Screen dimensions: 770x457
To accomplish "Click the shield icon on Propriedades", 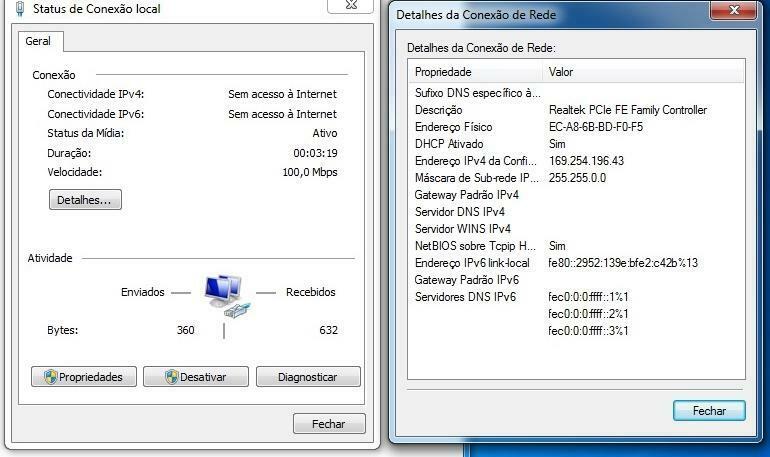I will pyautogui.click(x=50, y=377).
